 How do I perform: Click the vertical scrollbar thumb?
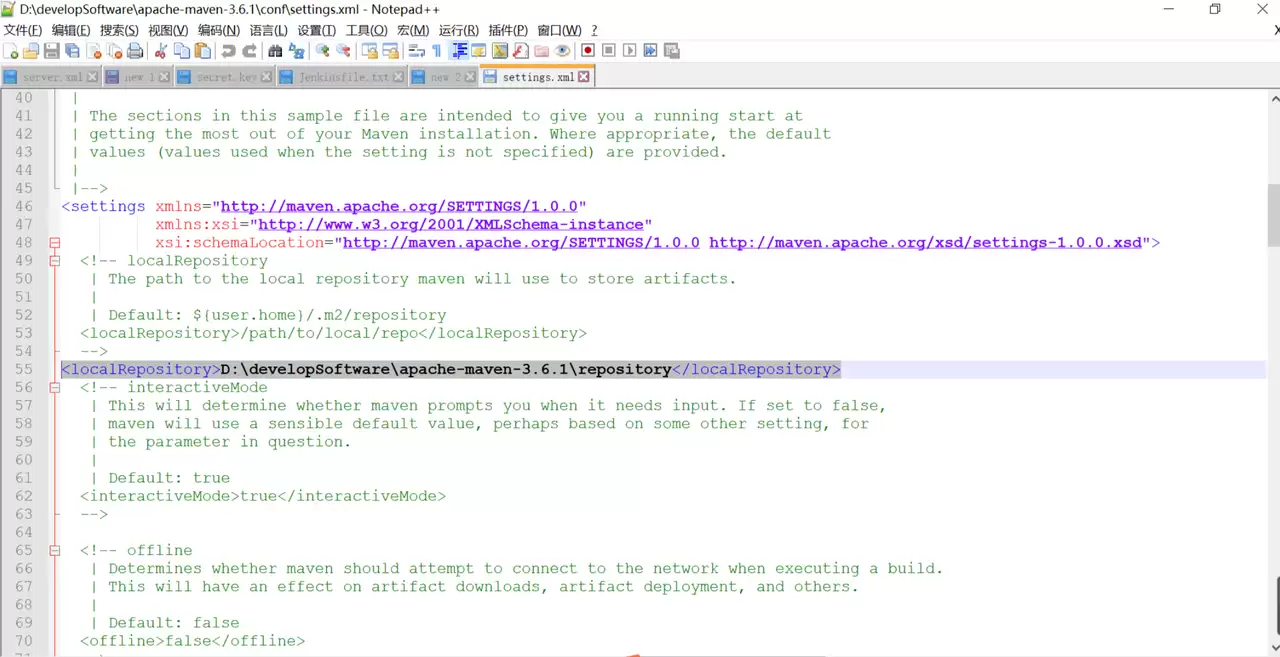[1274, 215]
